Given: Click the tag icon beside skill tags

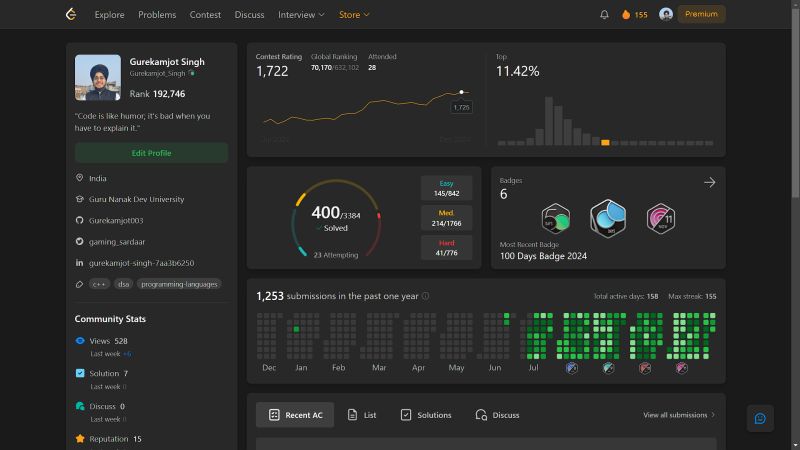Looking at the screenshot, I should point(80,284).
